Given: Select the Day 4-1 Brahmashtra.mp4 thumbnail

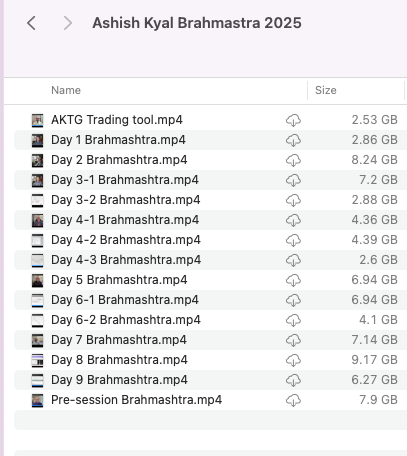Looking at the screenshot, I should [37, 220].
